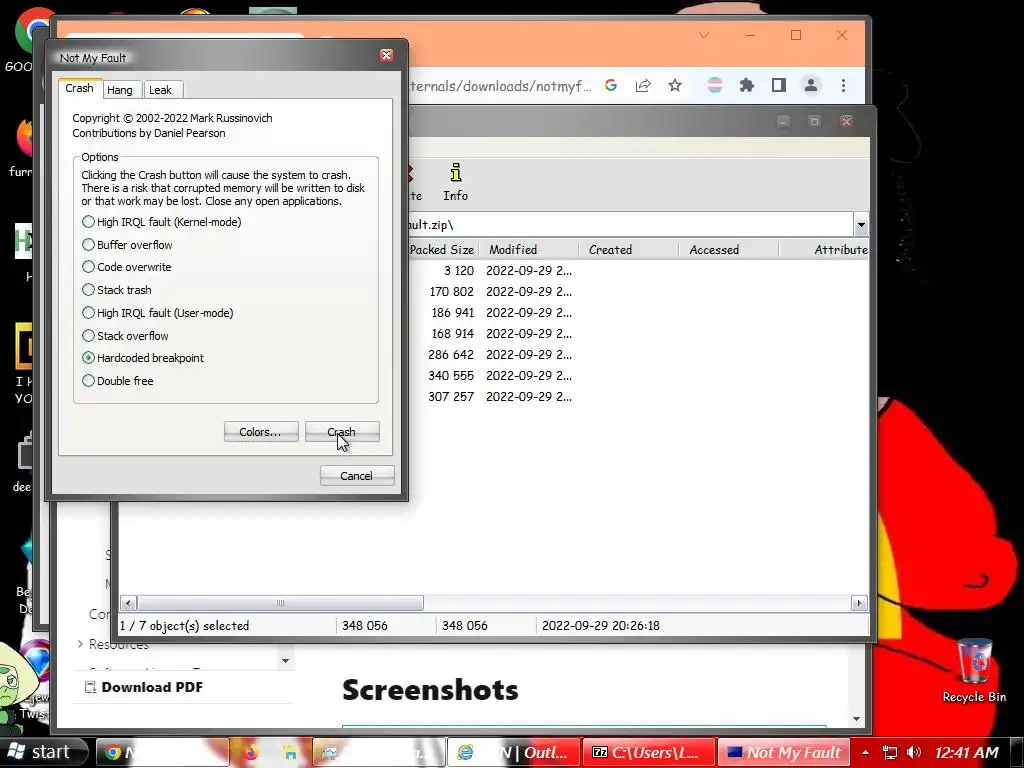Click the share page icon in Chrome
The width and height of the screenshot is (1024, 768).
point(643,86)
